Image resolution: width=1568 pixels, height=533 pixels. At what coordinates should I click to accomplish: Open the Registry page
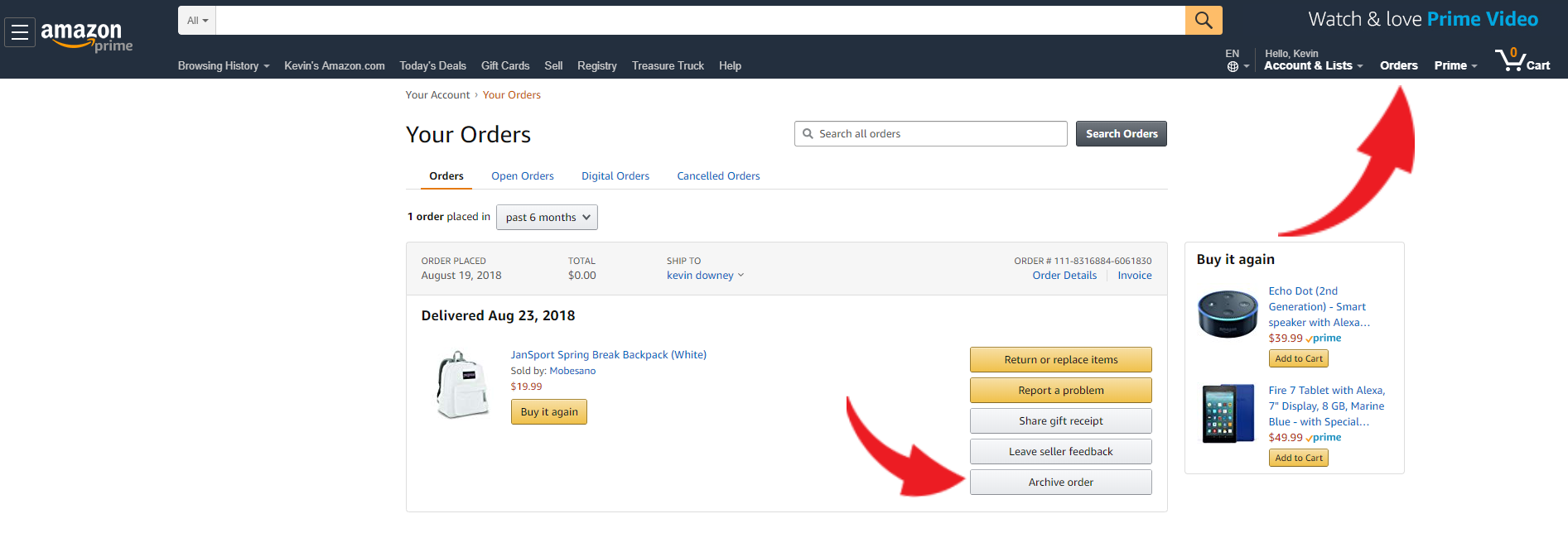[x=597, y=65]
